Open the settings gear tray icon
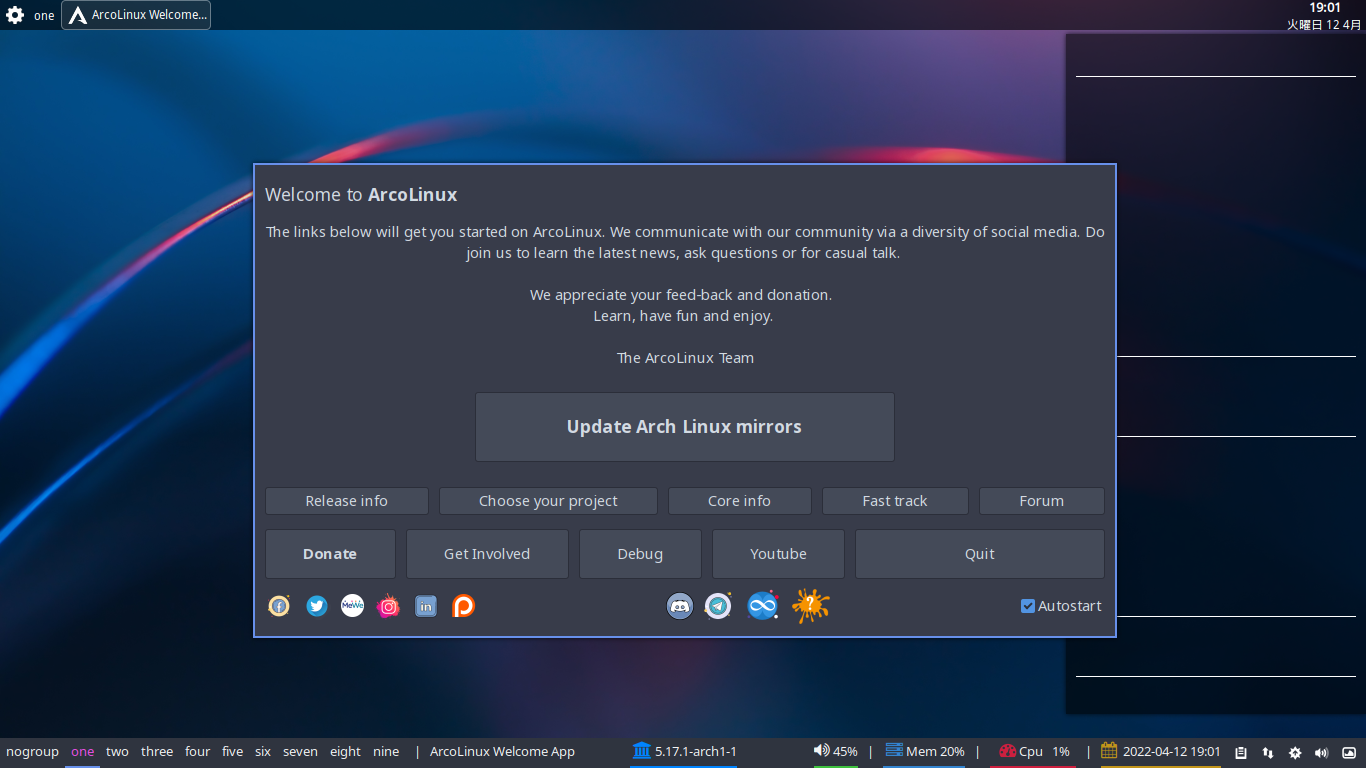This screenshot has width=1366, height=768. coord(1295,753)
